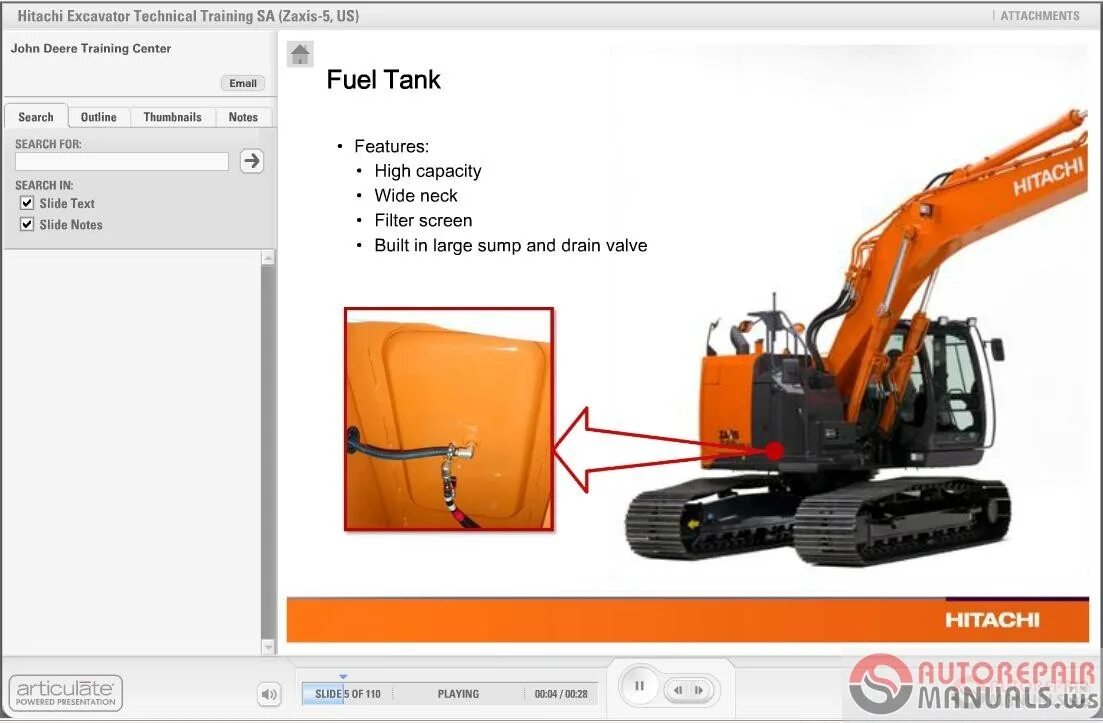Click the sidebar scrollbar down arrow

point(268,646)
